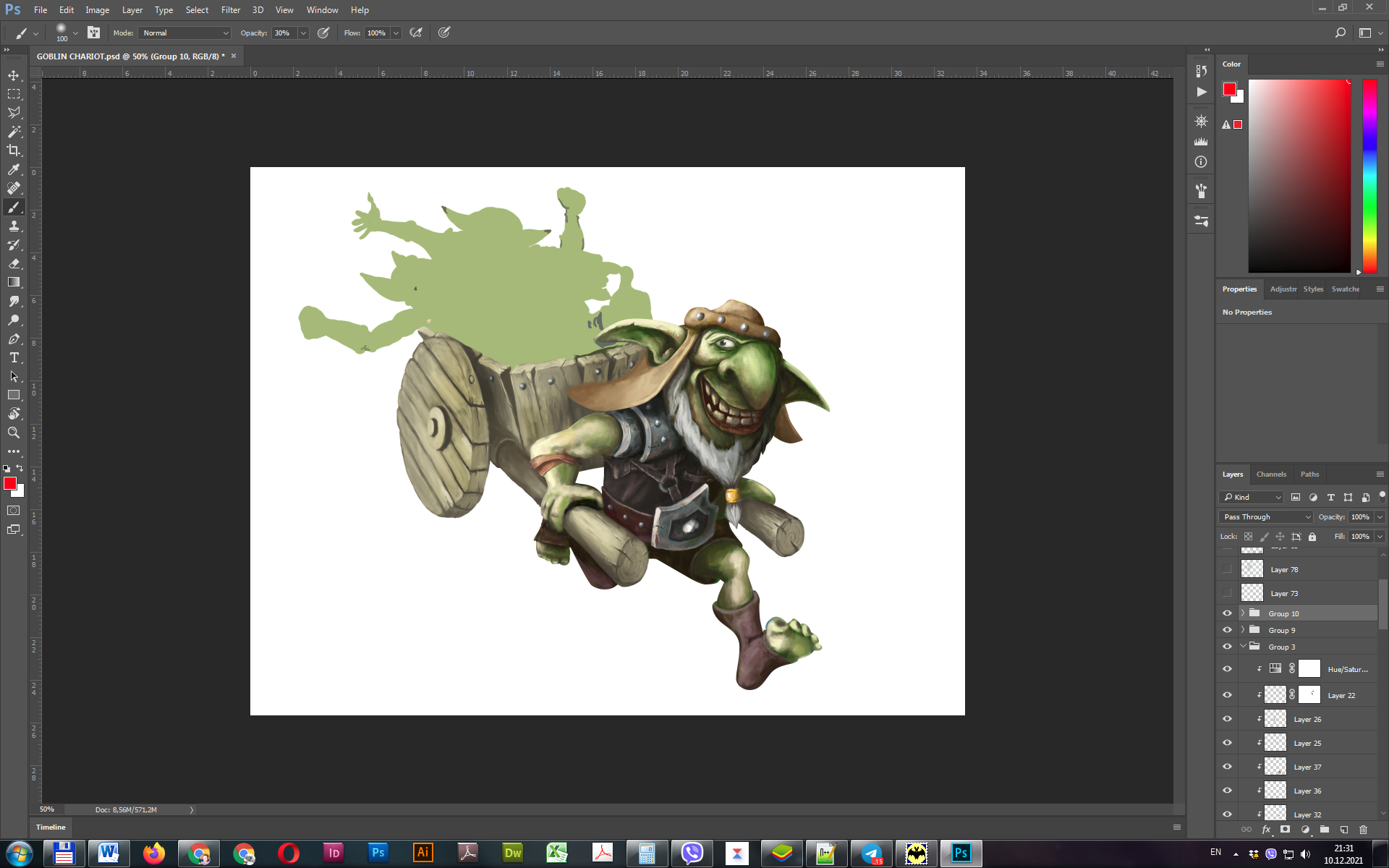Switch to the Swatches tab

click(1345, 289)
